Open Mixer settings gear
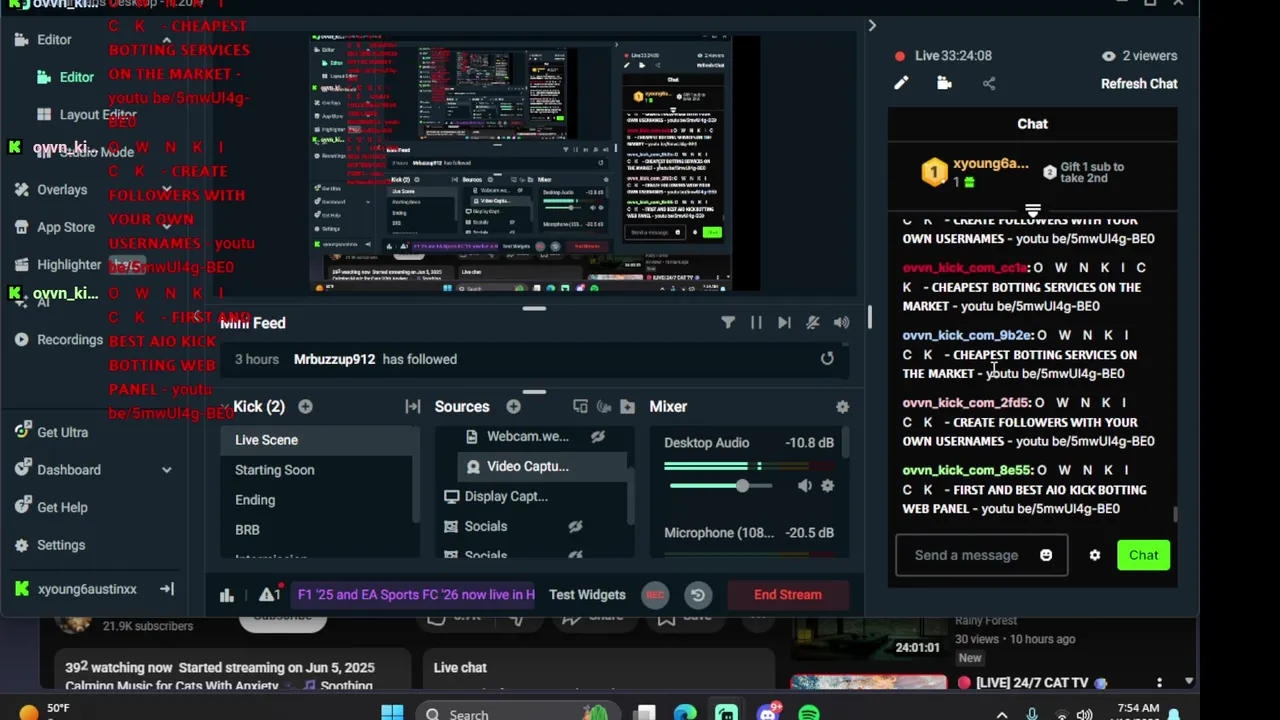 click(x=842, y=406)
